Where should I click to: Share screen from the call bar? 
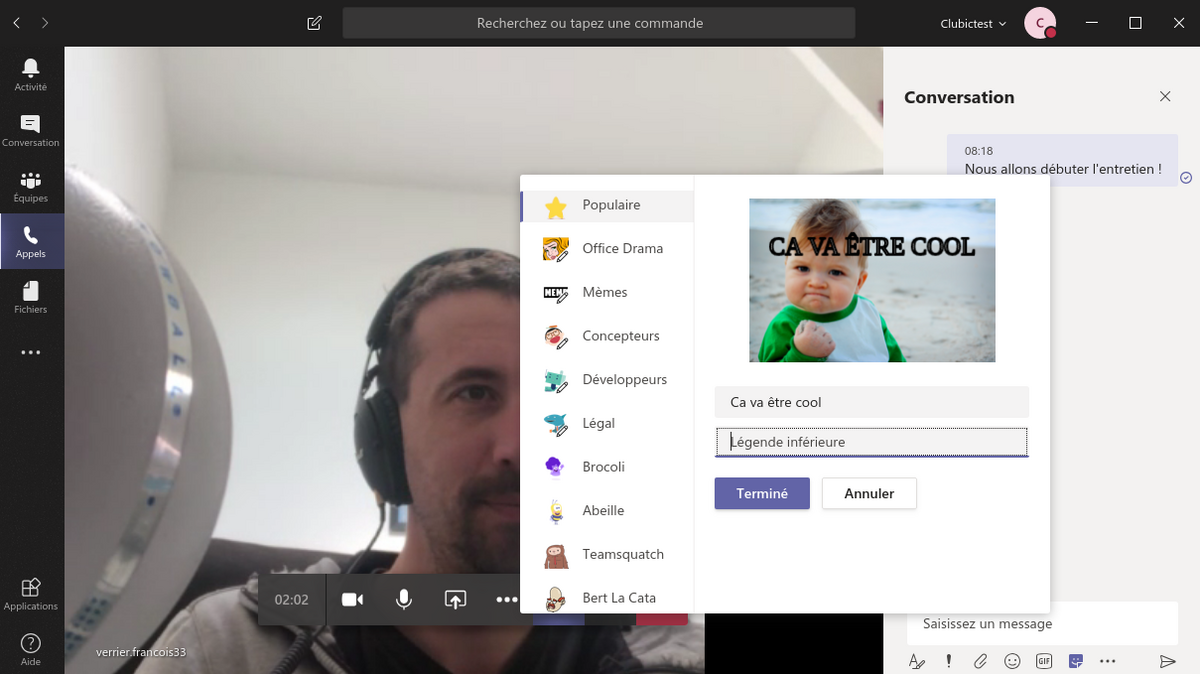point(455,599)
